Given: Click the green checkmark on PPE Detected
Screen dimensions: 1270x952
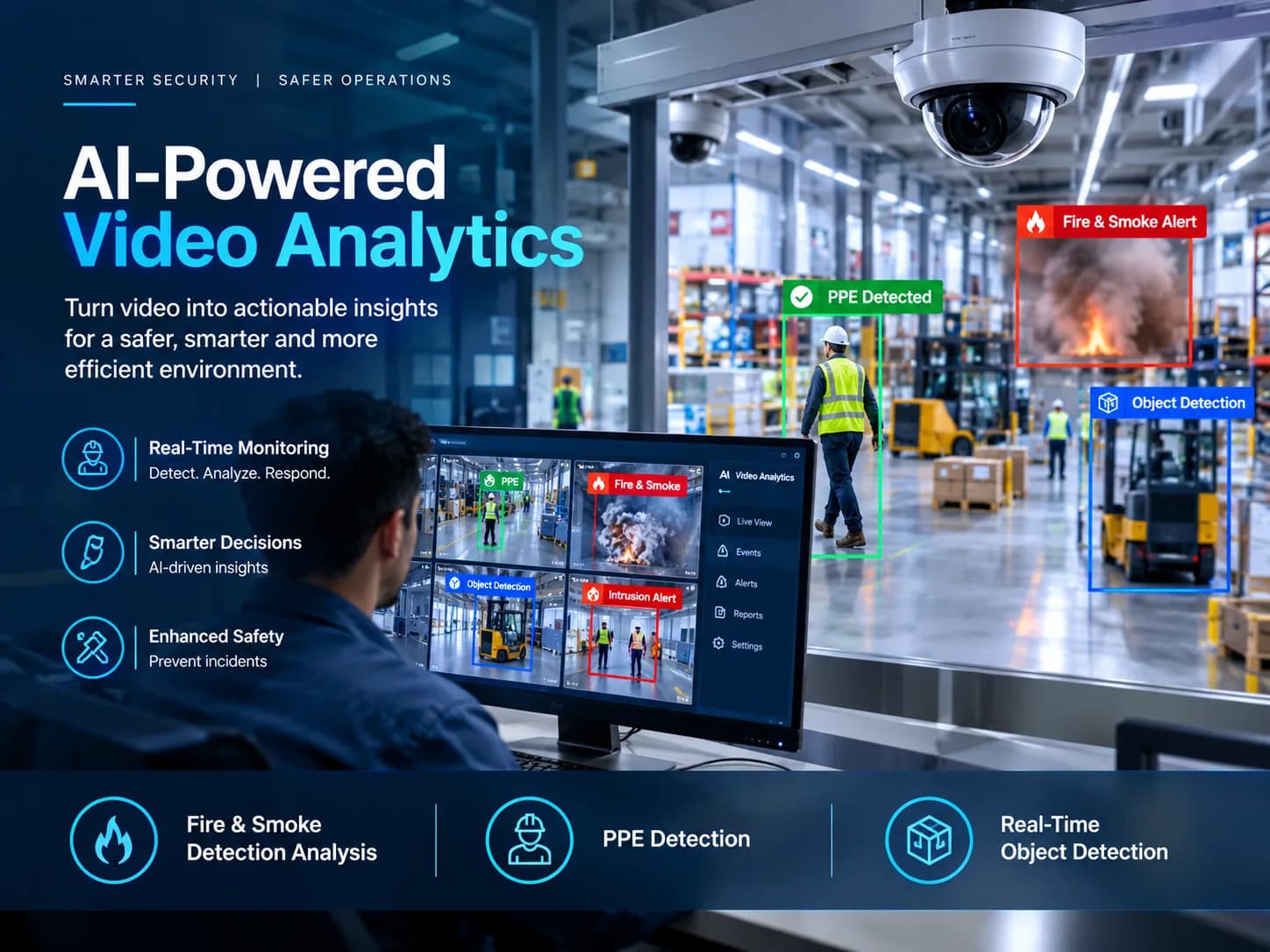Looking at the screenshot, I should 802,297.
